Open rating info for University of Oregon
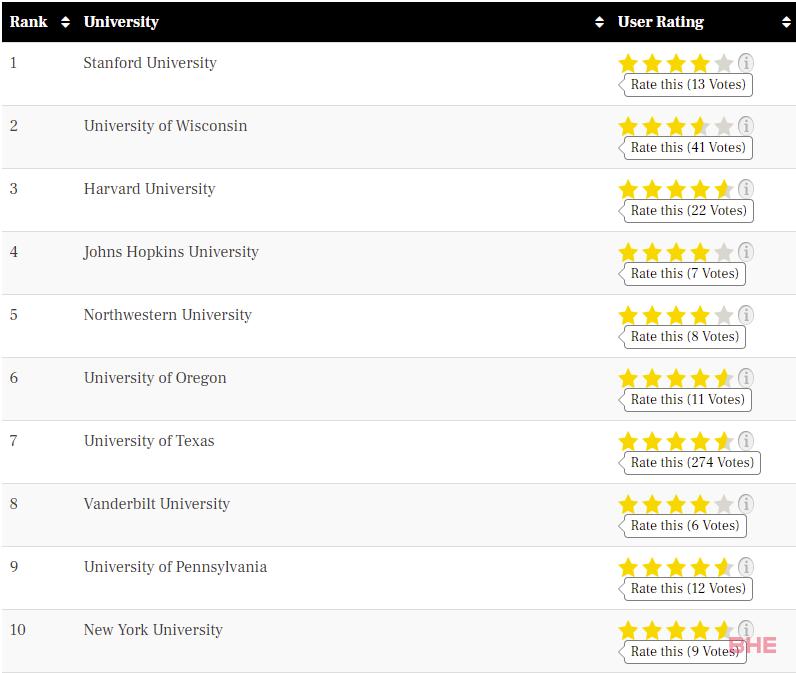The image size is (796, 673). (745, 378)
